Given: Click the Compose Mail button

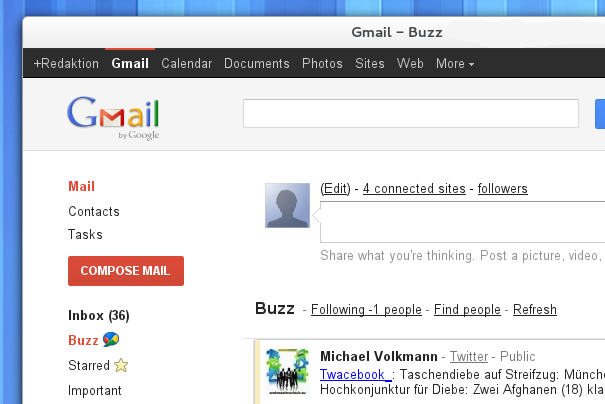Looking at the screenshot, I should point(126,271).
